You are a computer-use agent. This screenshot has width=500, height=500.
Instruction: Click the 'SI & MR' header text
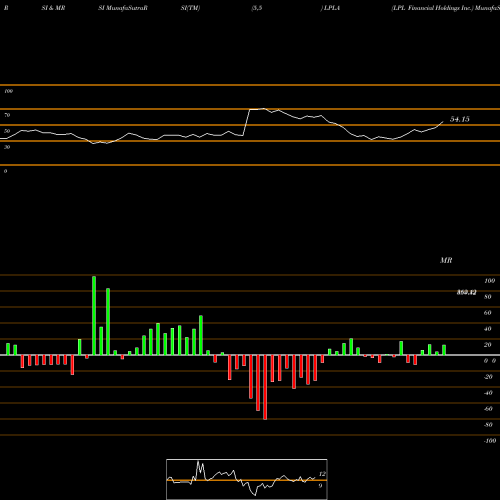(x=53, y=8)
